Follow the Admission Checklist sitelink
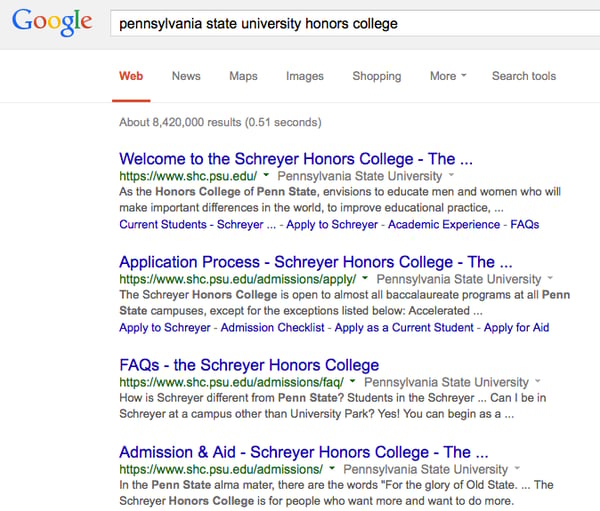Viewport: 600px width, 511px height. pyautogui.click(x=272, y=328)
